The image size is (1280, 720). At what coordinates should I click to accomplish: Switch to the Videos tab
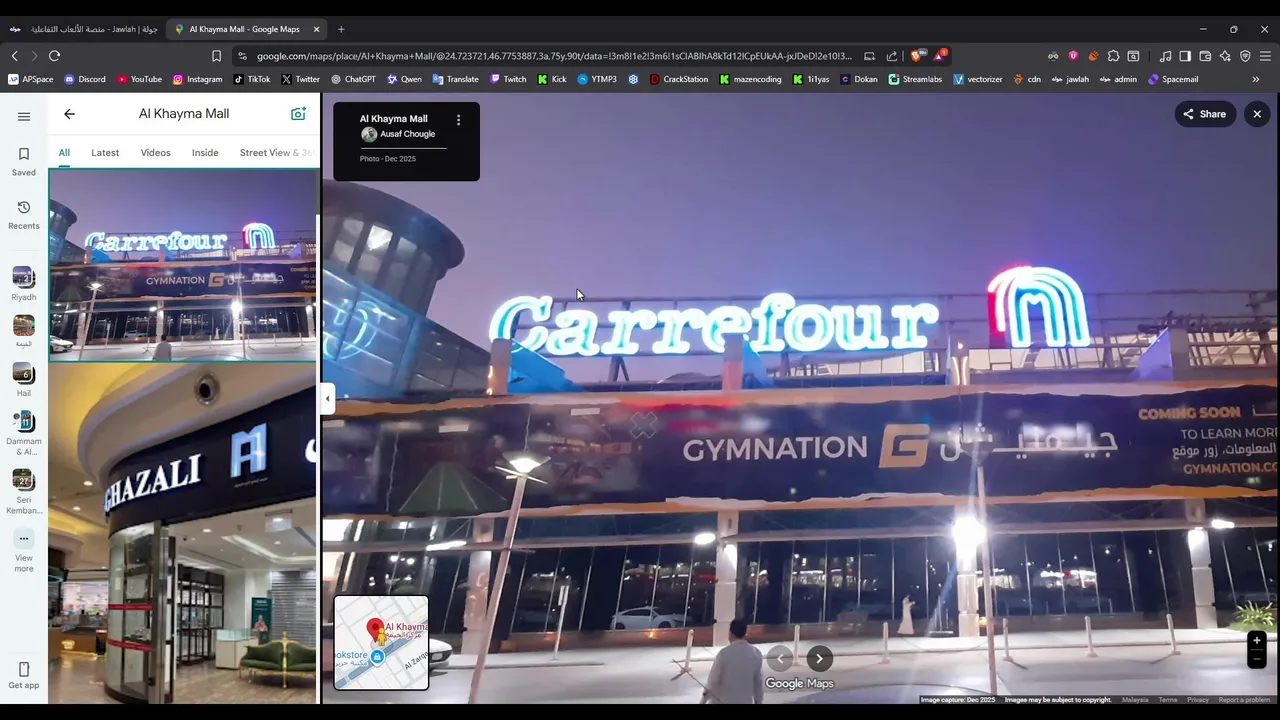tap(155, 153)
